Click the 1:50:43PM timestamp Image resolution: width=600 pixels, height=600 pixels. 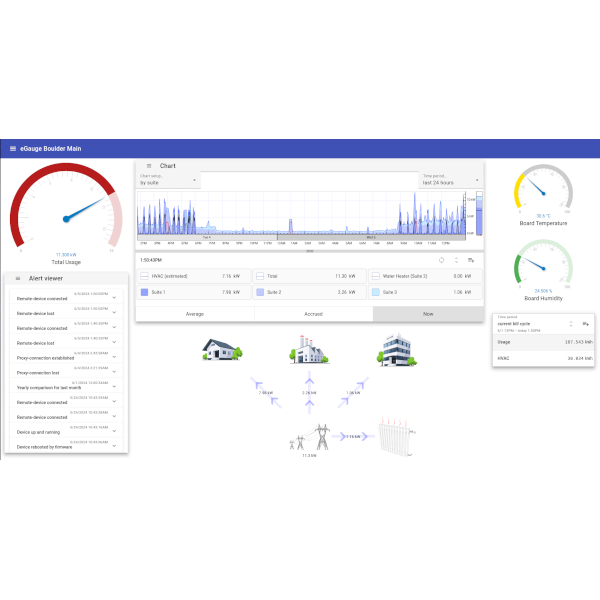pyautogui.click(x=151, y=260)
